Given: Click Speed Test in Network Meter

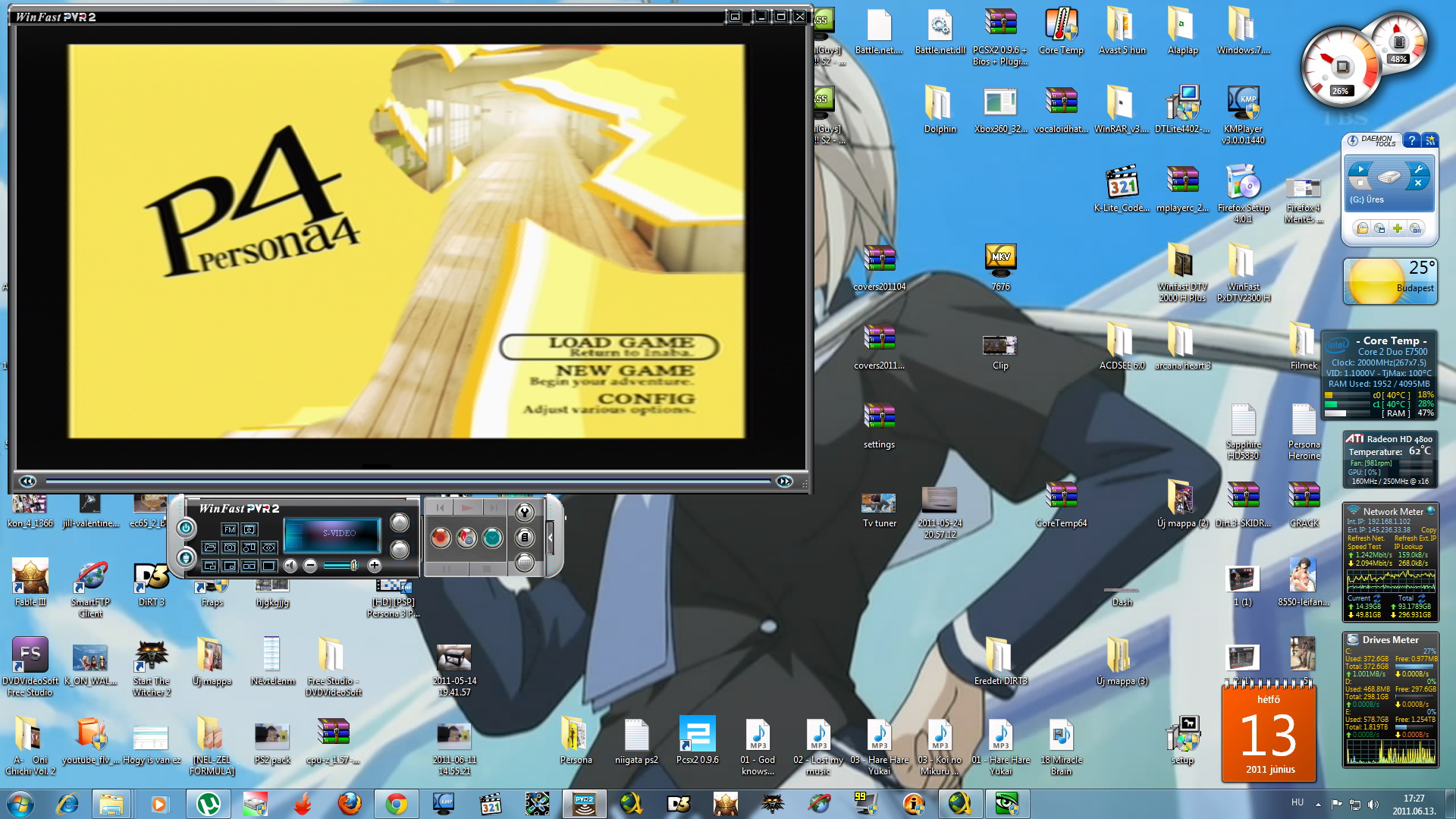Looking at the screenshot, I should tap(1364, 546).
